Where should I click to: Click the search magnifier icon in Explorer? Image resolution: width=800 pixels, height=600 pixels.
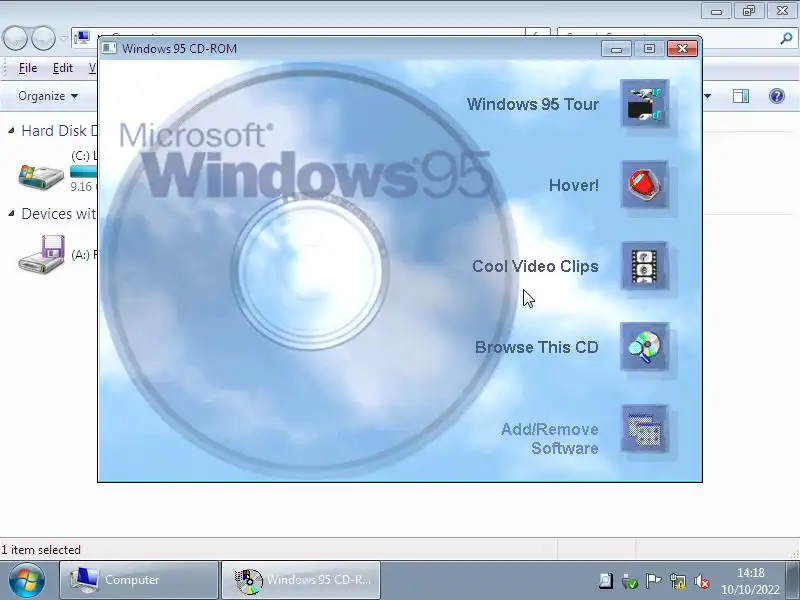(787, 38)
